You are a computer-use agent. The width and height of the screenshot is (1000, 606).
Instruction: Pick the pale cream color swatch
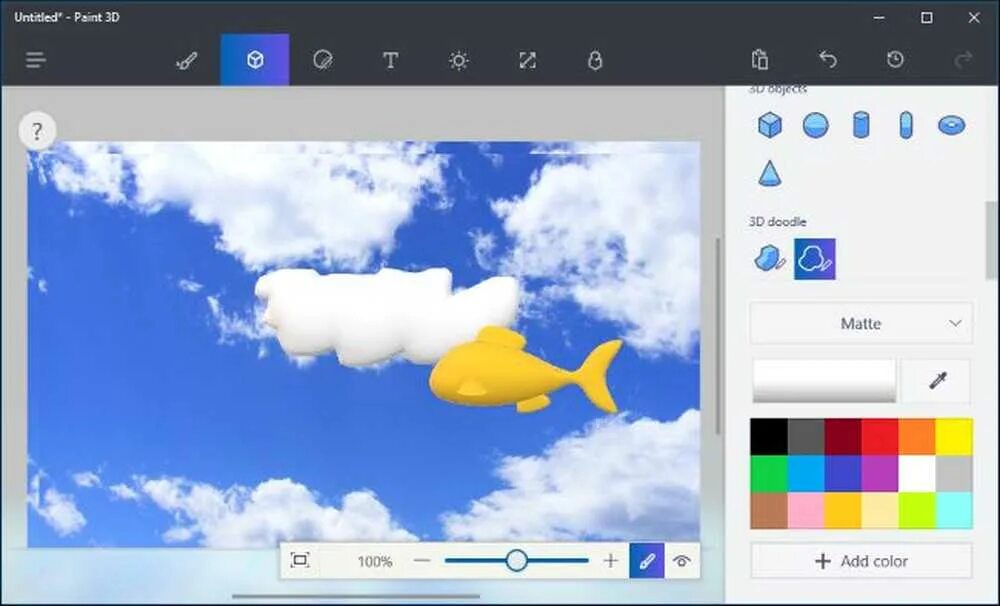[x=879, y=510]
